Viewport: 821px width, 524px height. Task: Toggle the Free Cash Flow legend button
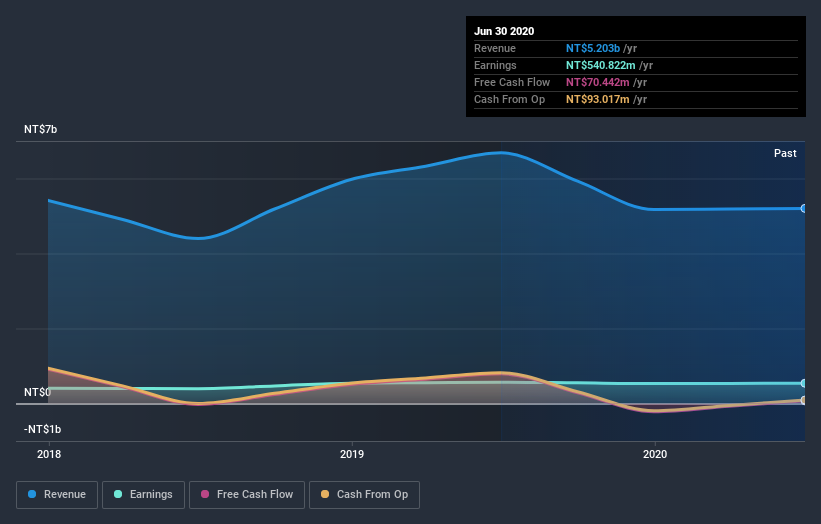tap(247, 495)
